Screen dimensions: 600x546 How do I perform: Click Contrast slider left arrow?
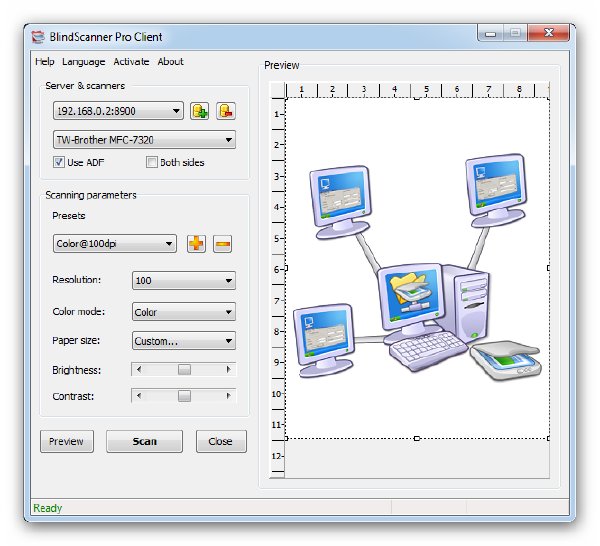[139, 396]
